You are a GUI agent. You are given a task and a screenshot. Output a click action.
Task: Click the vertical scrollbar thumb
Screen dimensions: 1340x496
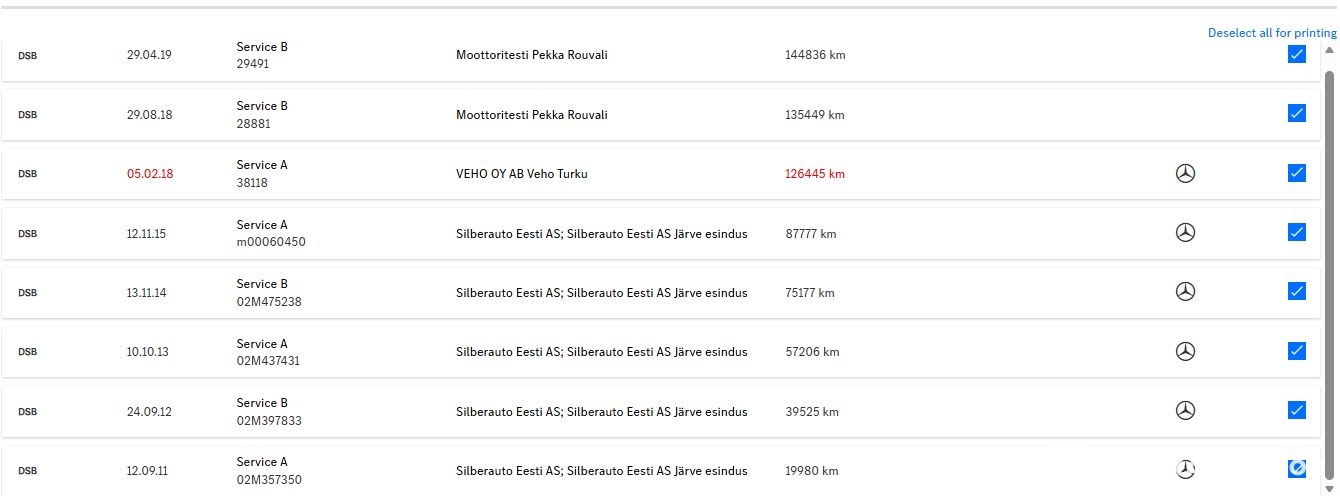[1329, 275]
